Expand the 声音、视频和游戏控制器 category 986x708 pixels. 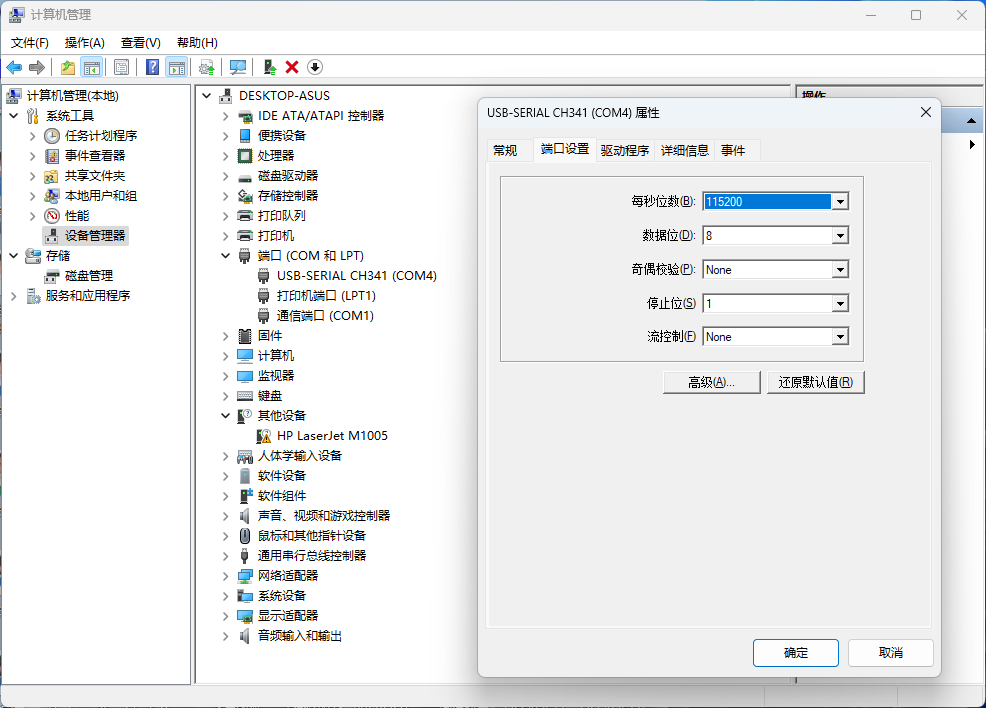[225, 516]
